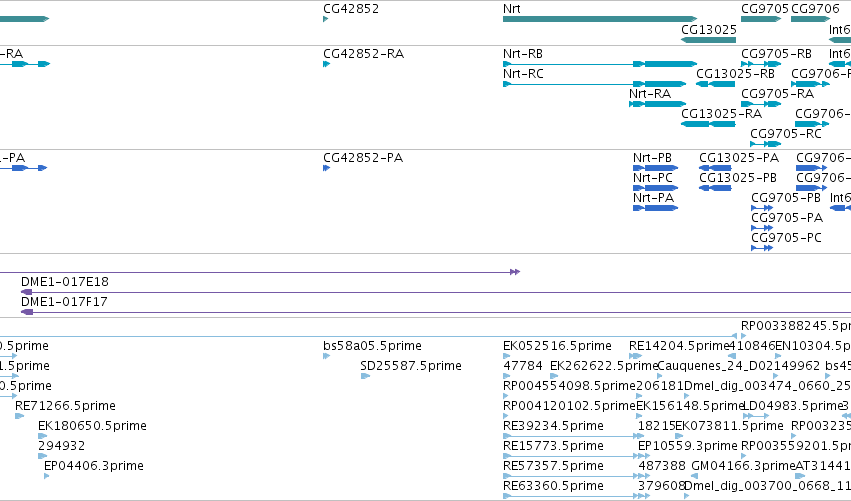Select the Nrt-PC protein feature

click(x=656, y=188)
